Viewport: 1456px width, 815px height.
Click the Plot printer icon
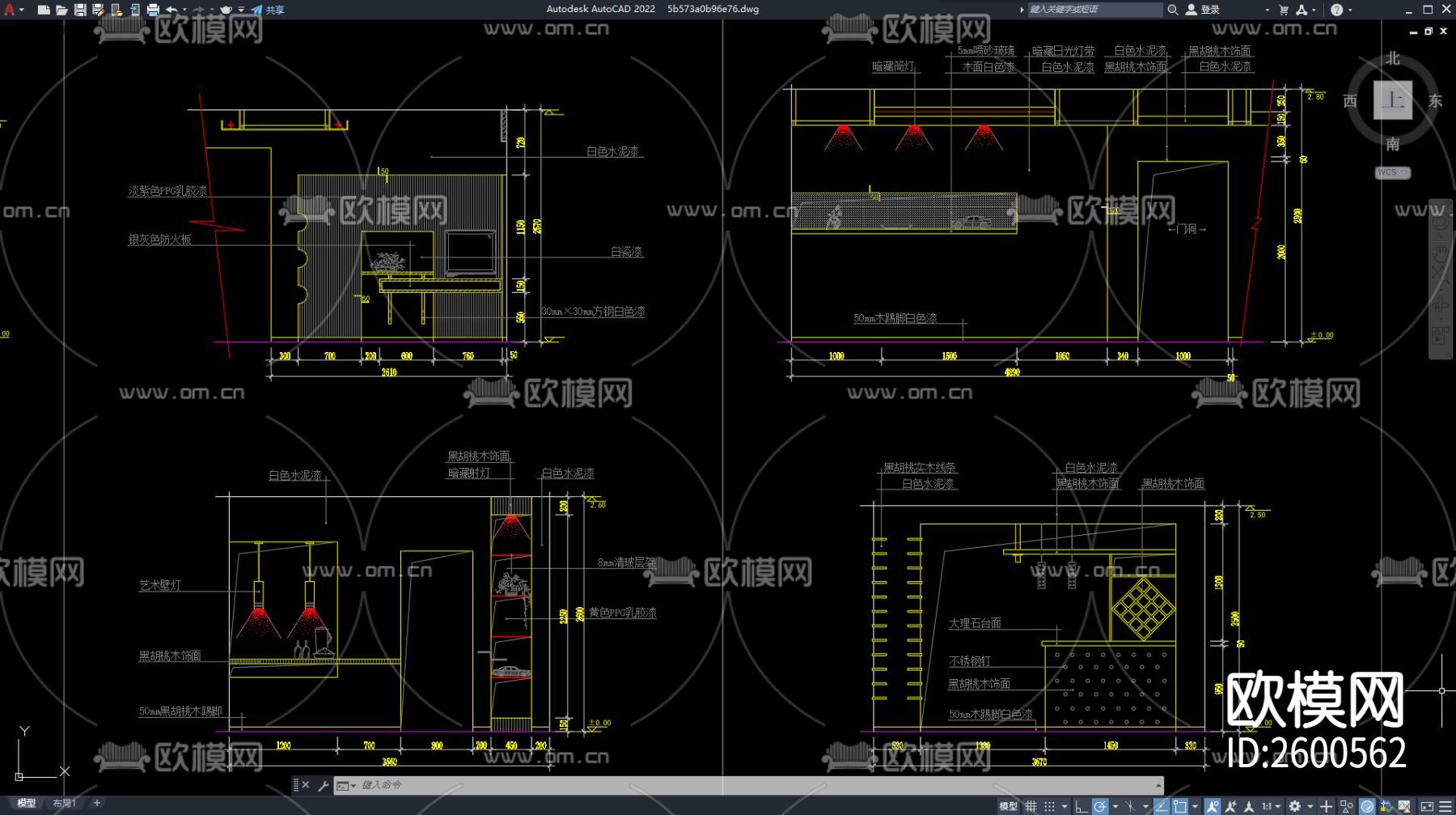(x=153, y=10)
